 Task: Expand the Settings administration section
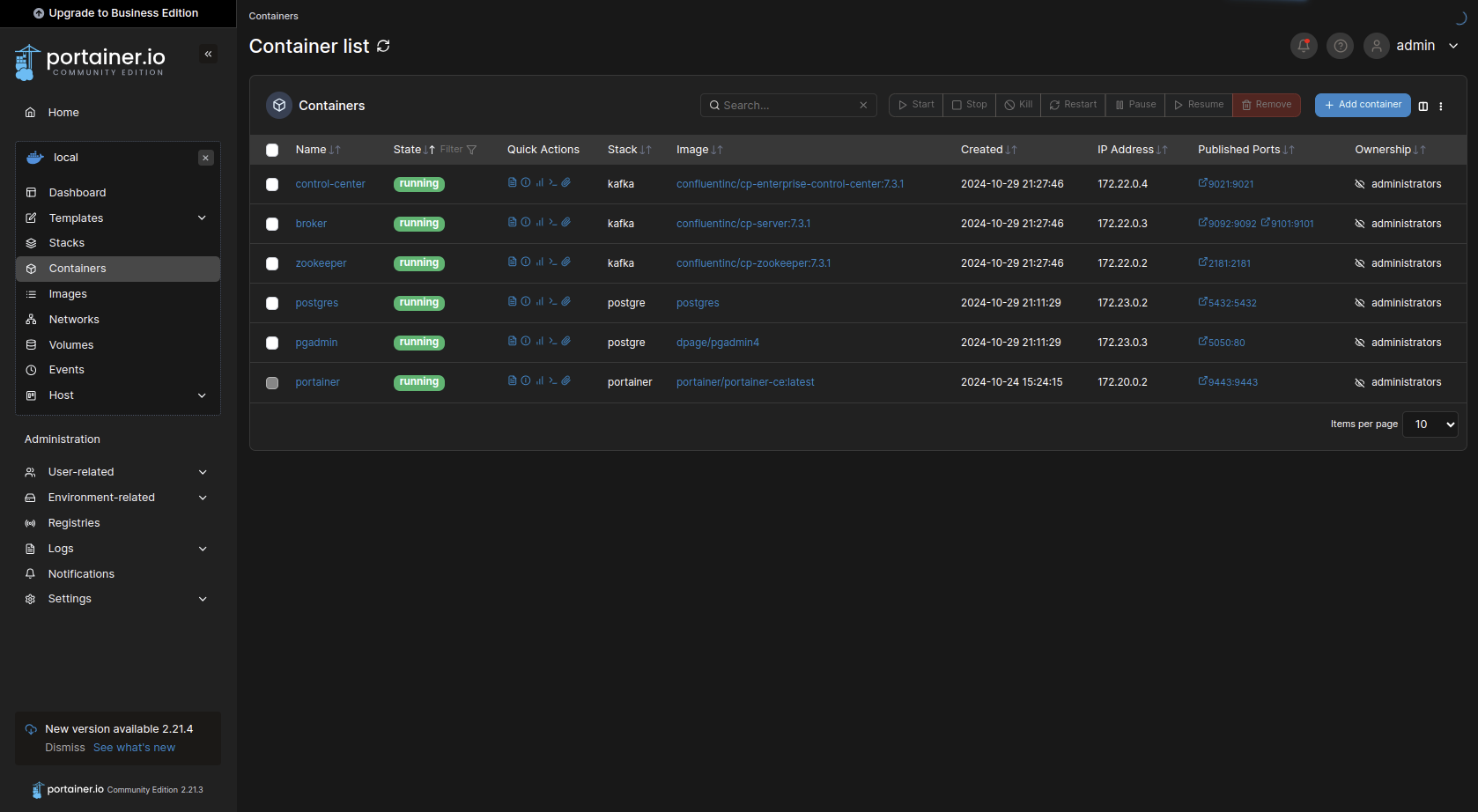pos(118,599)
